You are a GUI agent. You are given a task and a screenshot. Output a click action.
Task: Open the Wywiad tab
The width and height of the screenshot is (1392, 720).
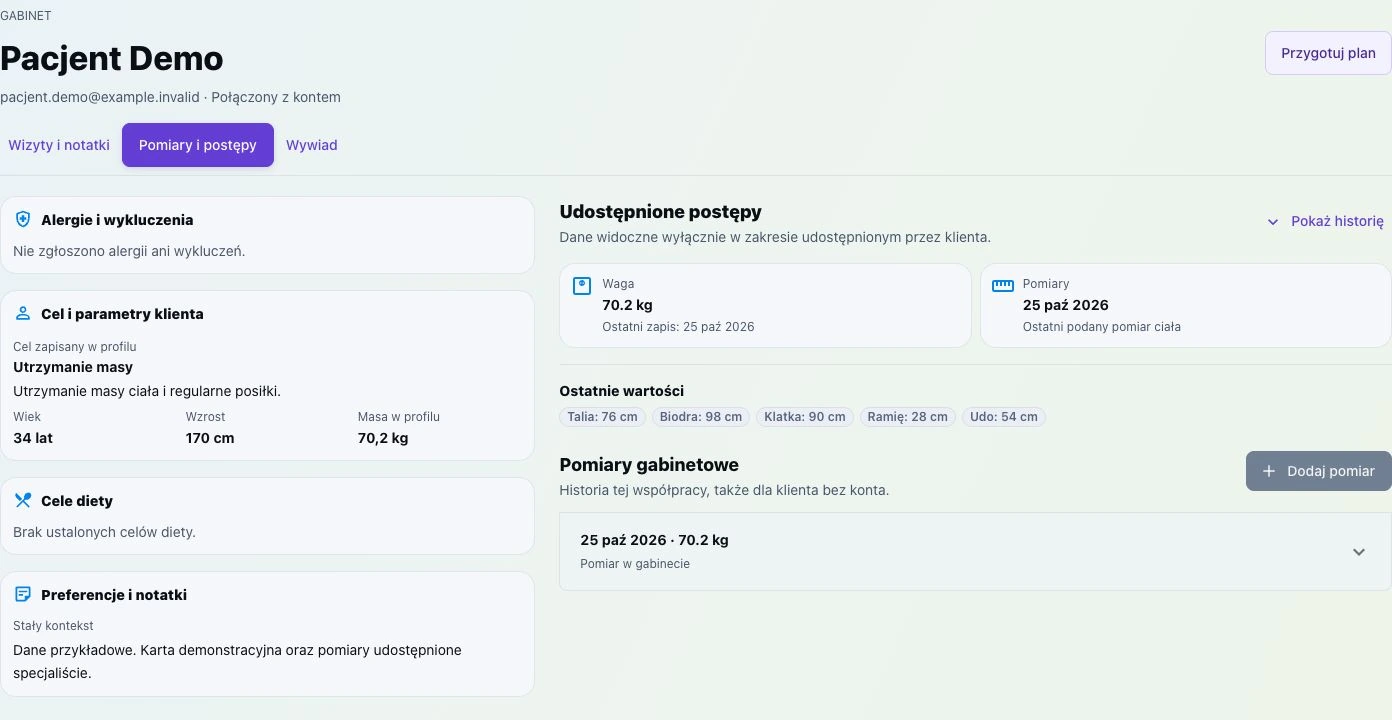[x=312, y=145]
